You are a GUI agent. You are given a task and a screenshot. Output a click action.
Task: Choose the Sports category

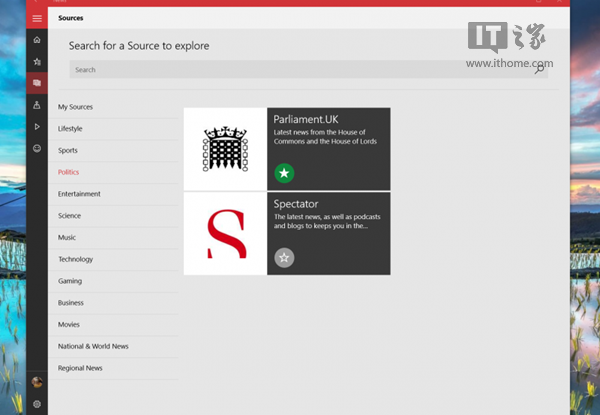pyautogui.click(x=68, y=150)
